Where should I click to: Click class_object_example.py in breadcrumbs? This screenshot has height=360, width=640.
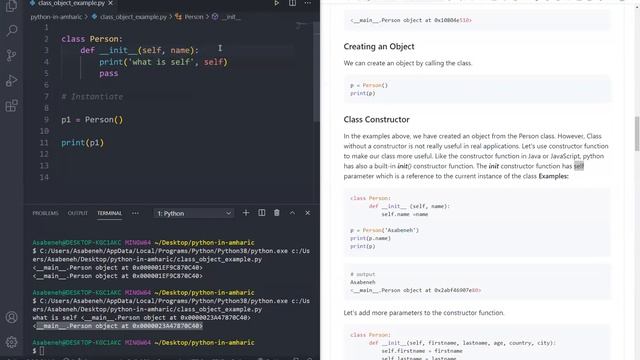click(133, 17)
